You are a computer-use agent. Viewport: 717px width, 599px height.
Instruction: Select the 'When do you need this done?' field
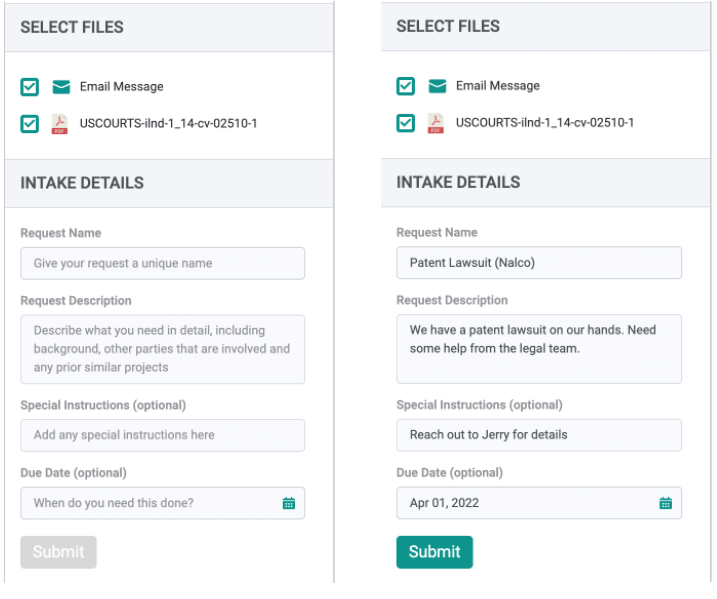pos(150,503)
